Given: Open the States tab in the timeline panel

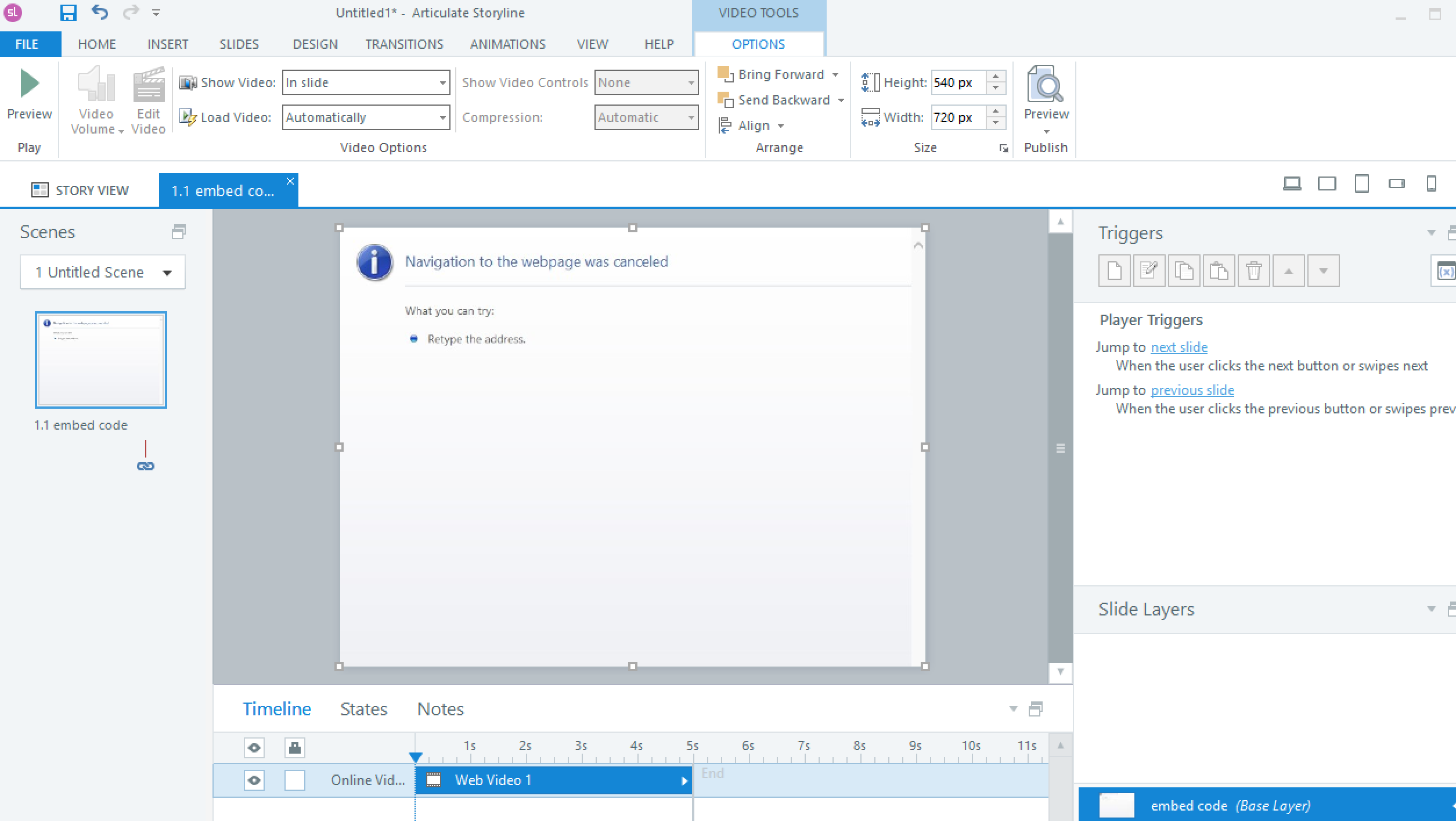Looking at the screenshot, I should pos(363,708).
